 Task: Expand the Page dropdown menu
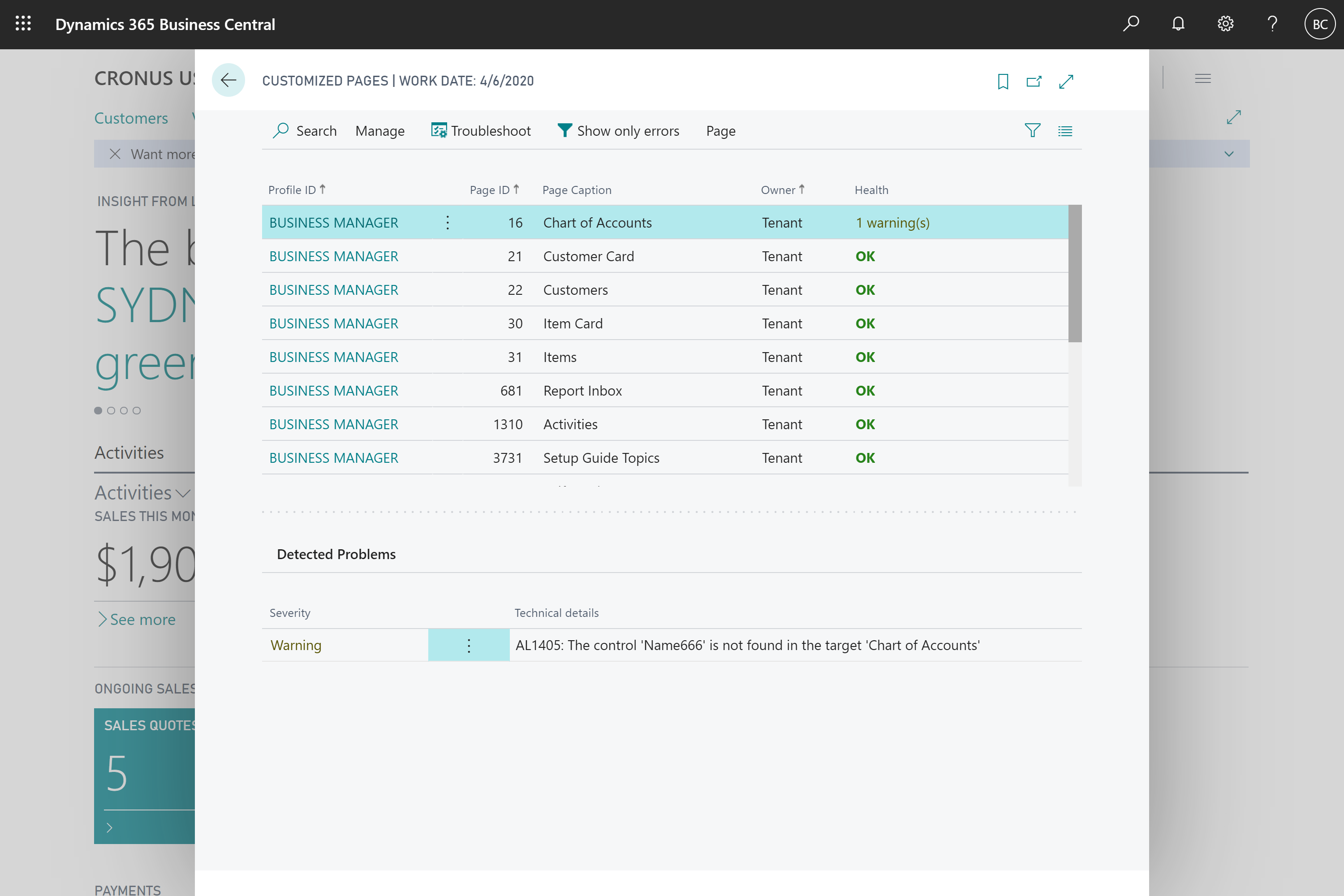[x=721, y=130]
